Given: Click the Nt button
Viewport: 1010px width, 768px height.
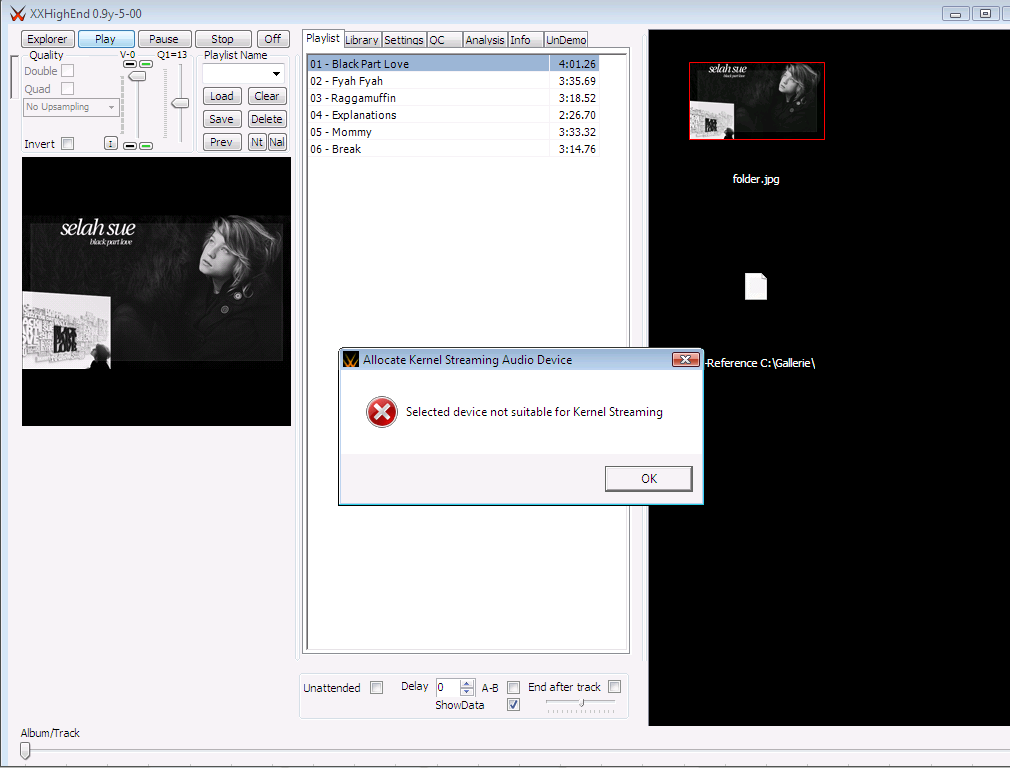Looking at the screenshot, I should pyautogui.click(x=257, y=142).
